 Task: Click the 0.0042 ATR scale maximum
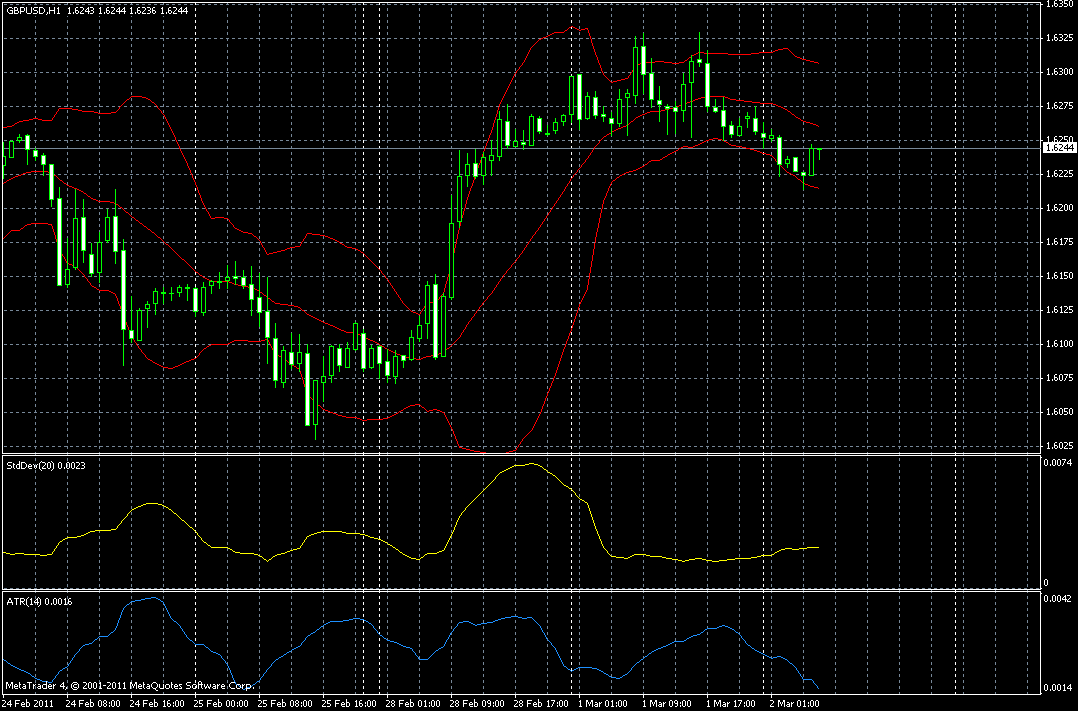click(1057, 599)
